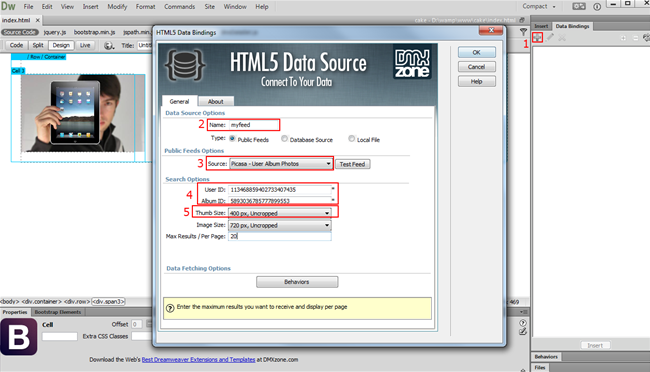Click the Name input field
This screenshot has width=650, height=372.
pyautogui.click(x=254, y=125)
